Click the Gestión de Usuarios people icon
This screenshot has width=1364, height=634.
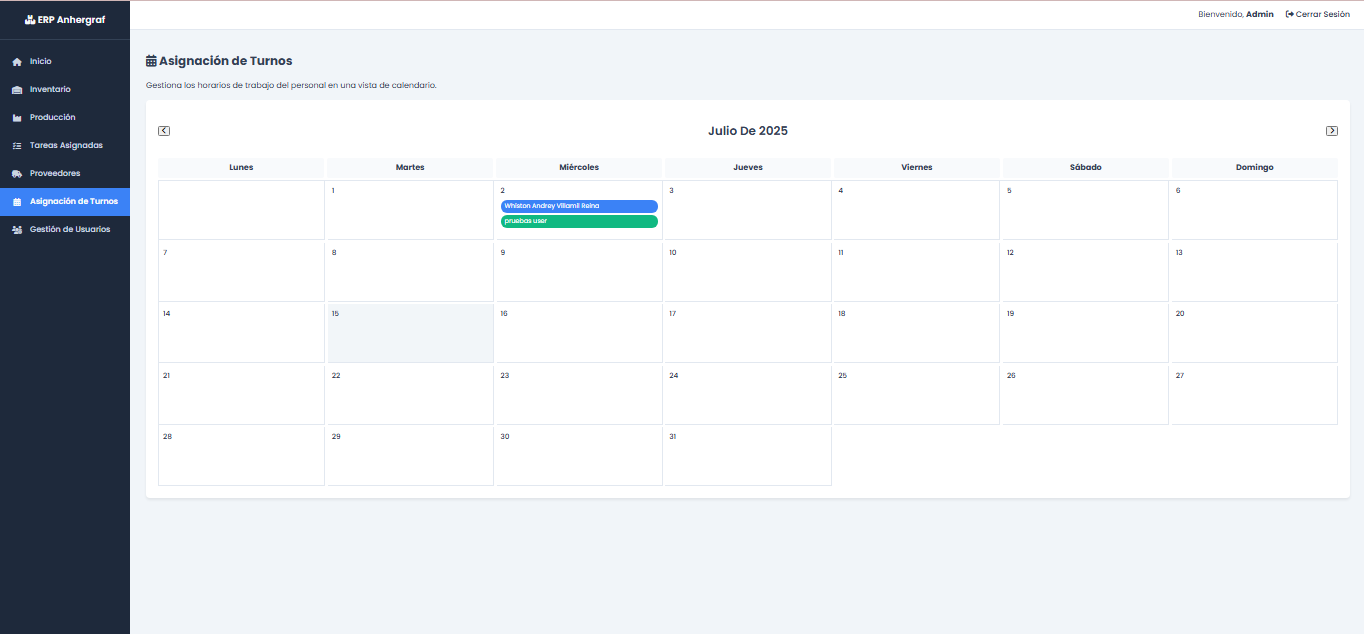(16, 230)
